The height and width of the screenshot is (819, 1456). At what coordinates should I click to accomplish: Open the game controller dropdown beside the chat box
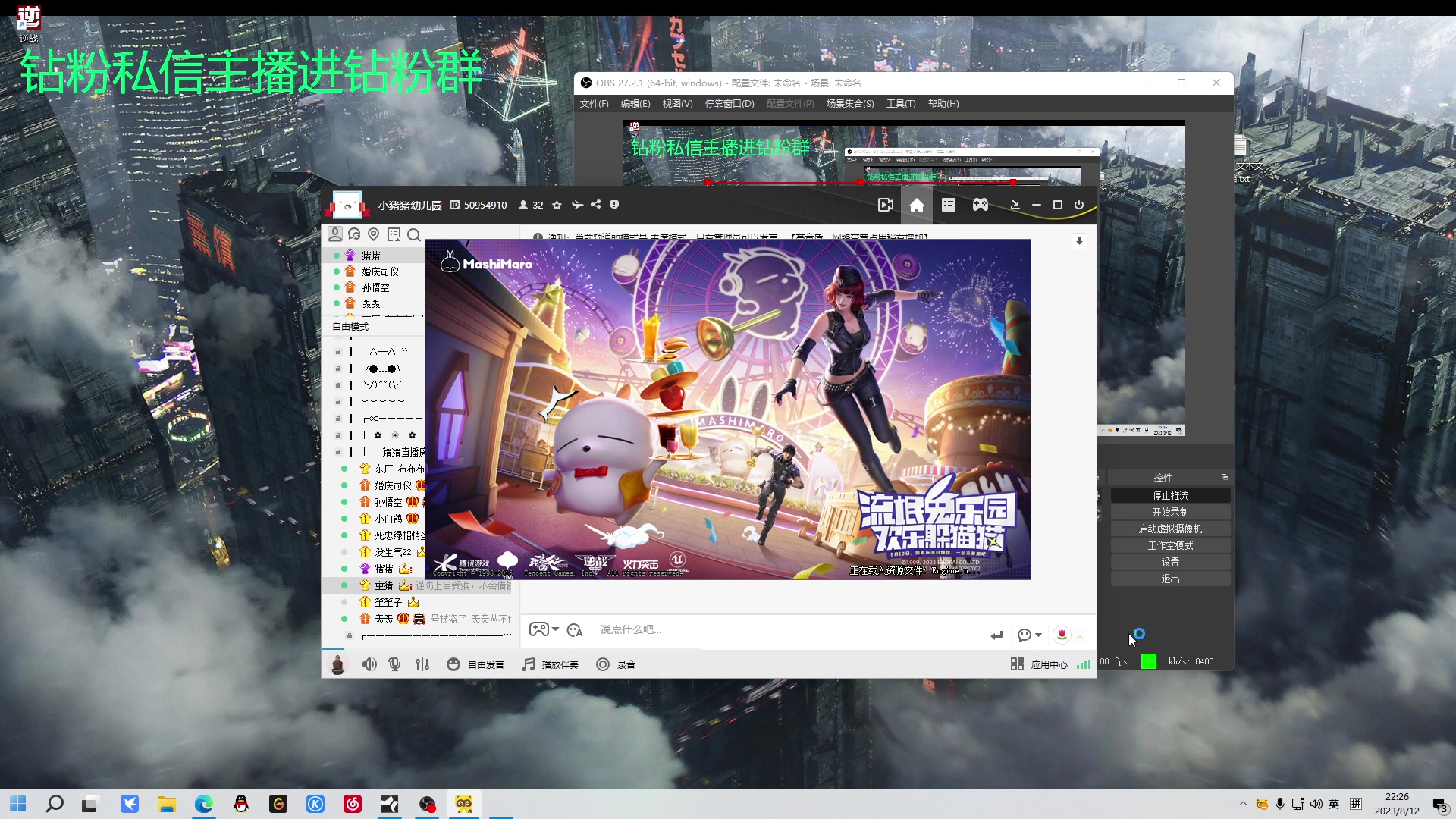[x=543, y=629]
